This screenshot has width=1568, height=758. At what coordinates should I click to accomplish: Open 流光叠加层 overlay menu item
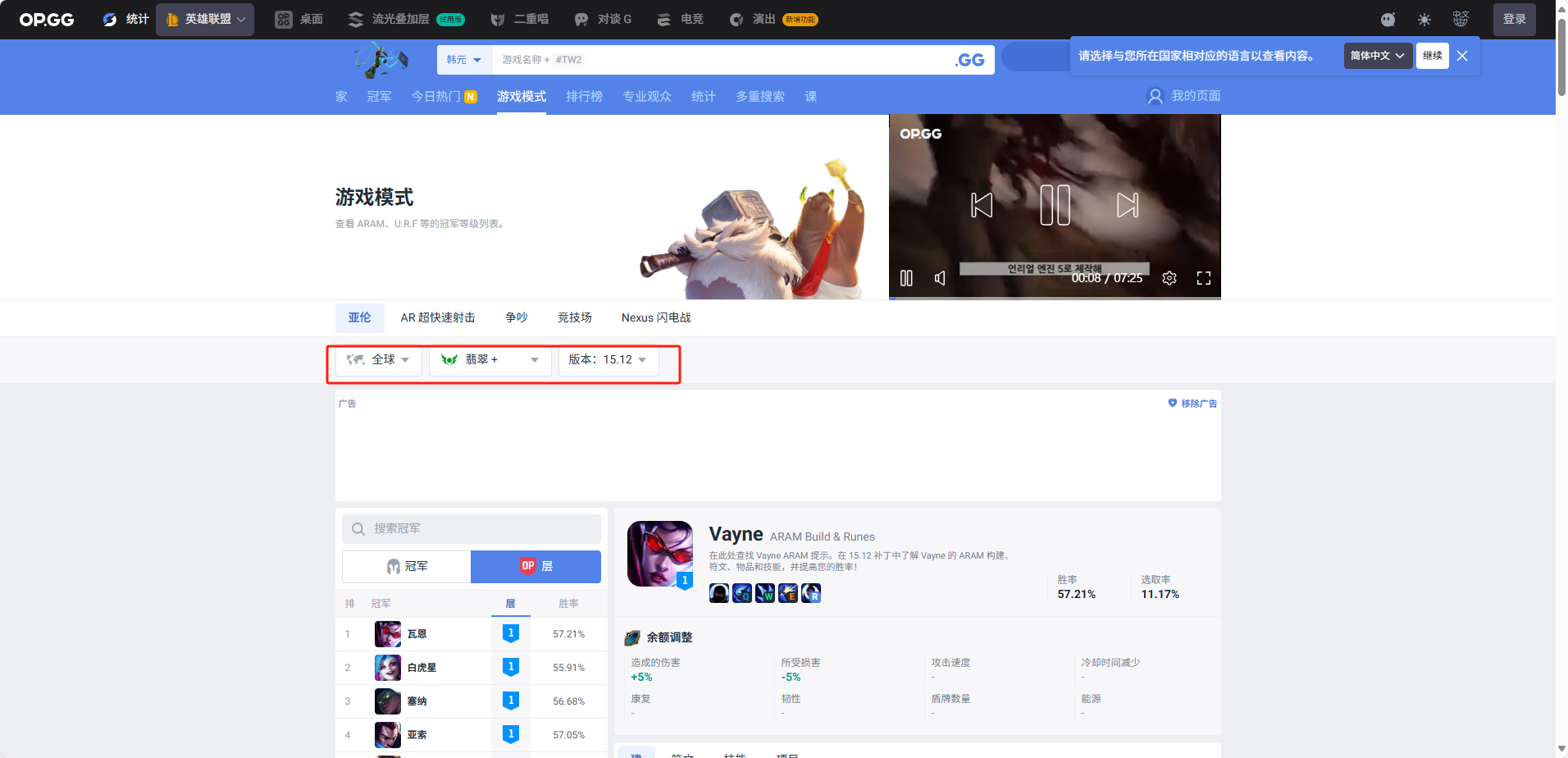coord(406,19)
